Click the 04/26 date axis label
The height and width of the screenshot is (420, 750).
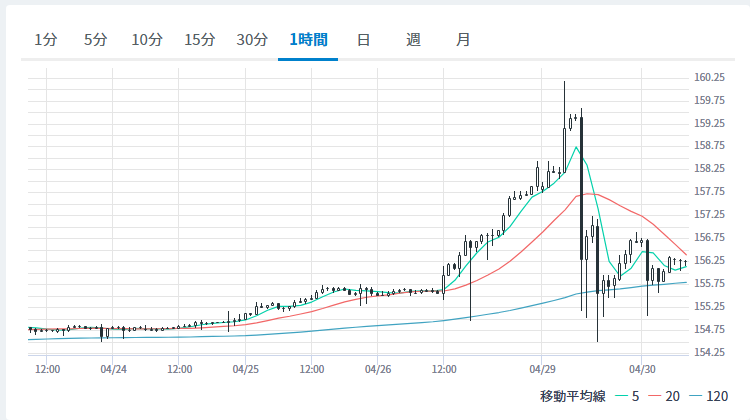point(378,369)
